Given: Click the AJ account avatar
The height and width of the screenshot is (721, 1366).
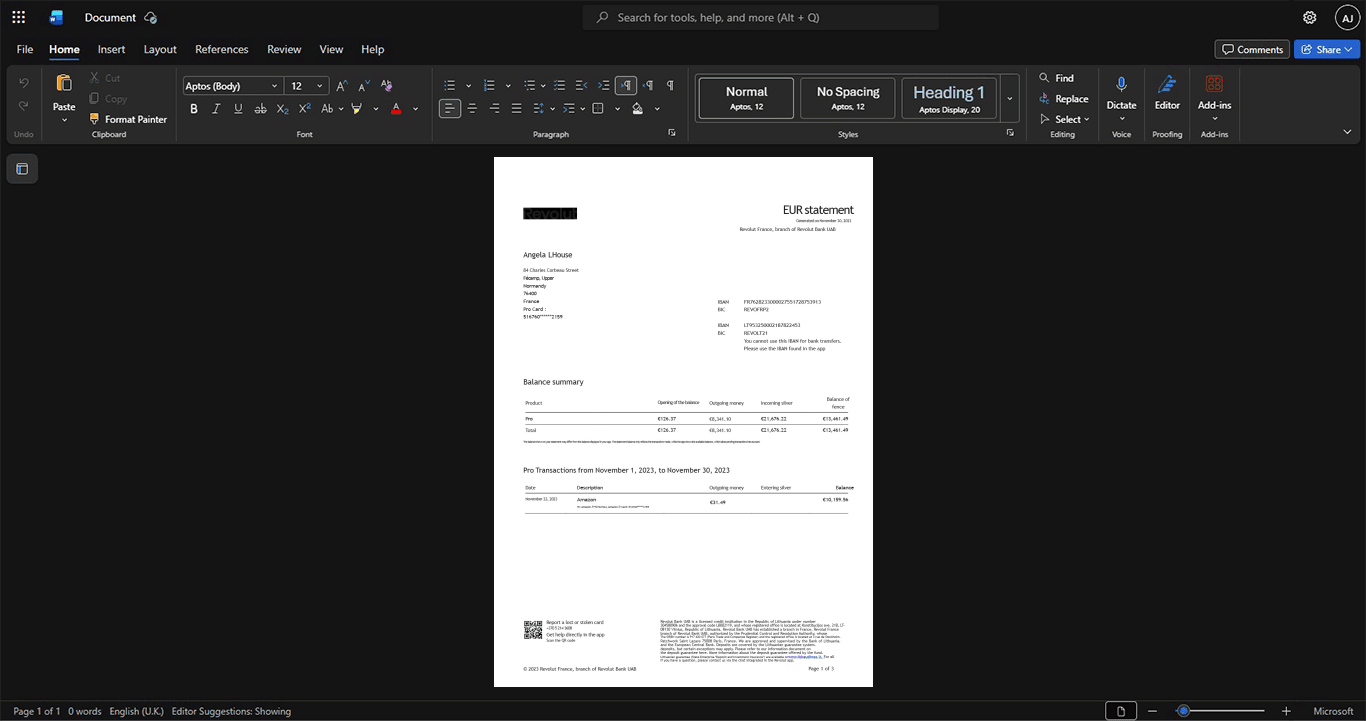Looking at the screenshot, I should pos(1347,17).
